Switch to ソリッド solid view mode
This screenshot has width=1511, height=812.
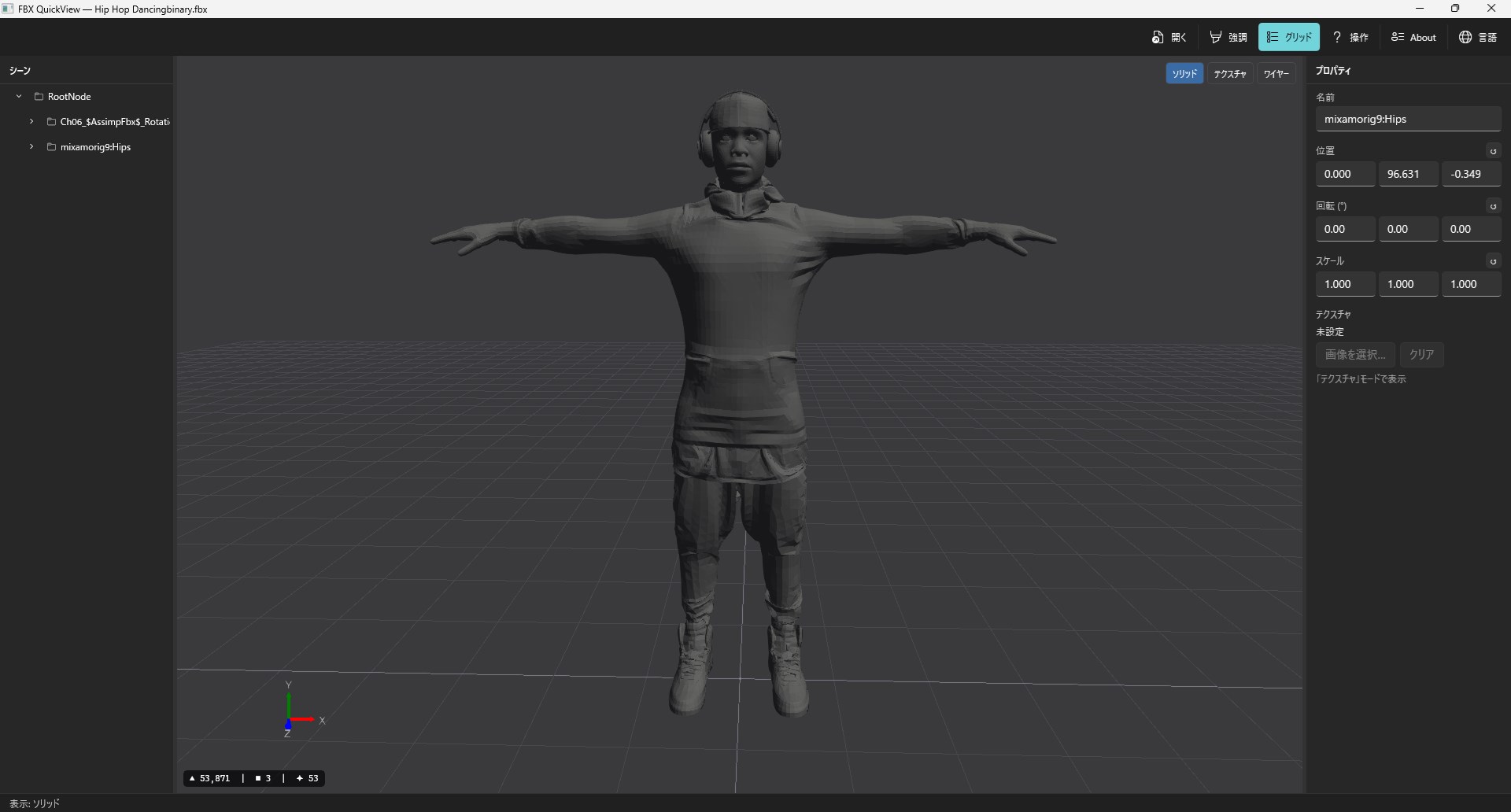[x=1184, y=73]
